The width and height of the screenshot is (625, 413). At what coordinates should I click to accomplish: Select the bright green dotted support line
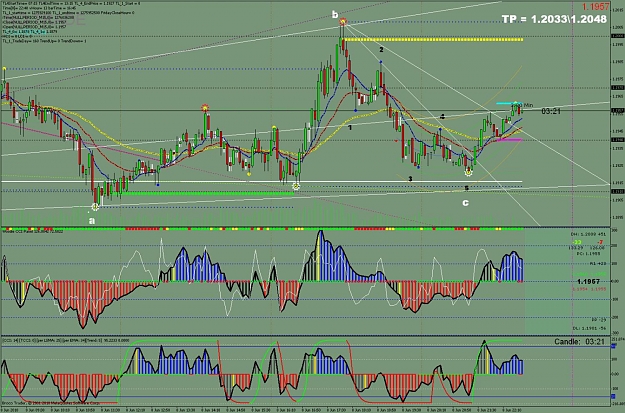209,194
